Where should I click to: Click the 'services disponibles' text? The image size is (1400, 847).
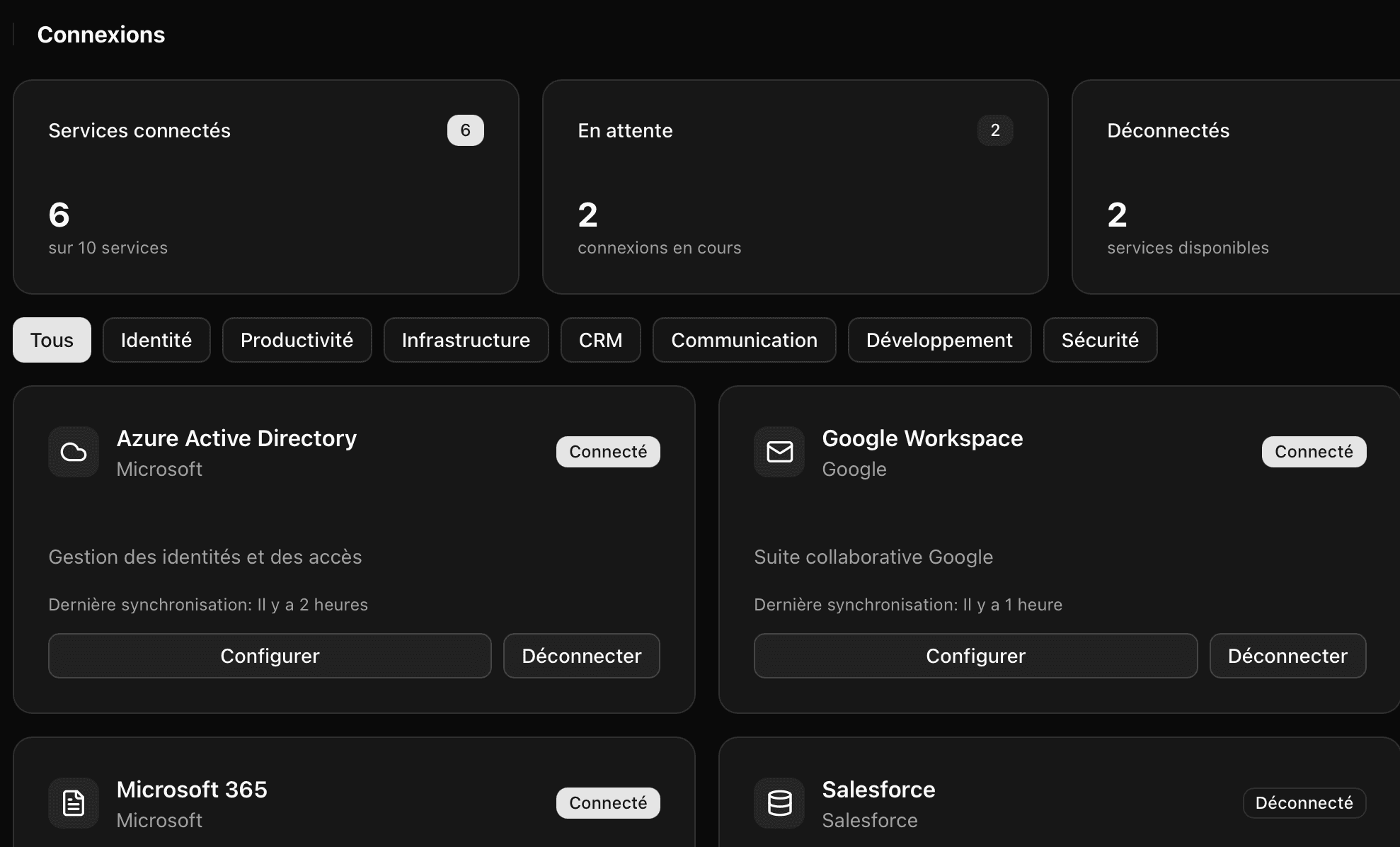click(x=1188, y=248)
